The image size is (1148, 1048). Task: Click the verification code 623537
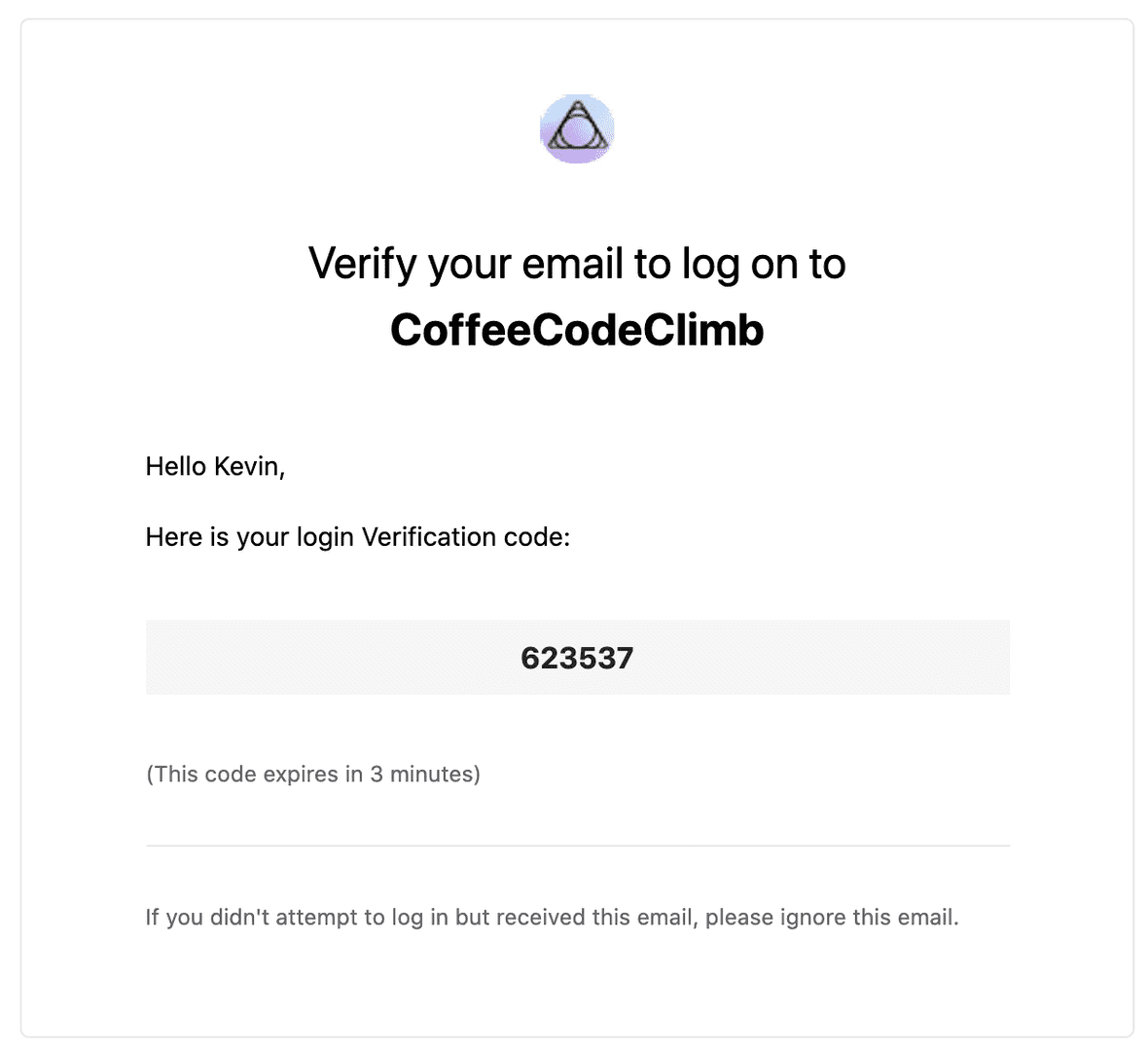(x=577, y=658)
